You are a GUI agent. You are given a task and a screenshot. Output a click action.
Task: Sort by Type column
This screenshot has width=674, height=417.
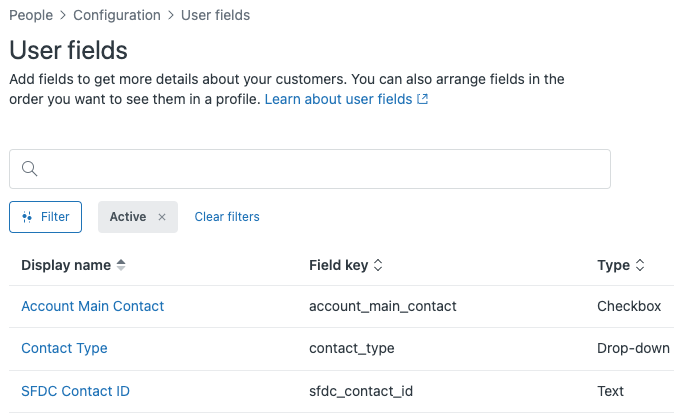pos(640,265)
